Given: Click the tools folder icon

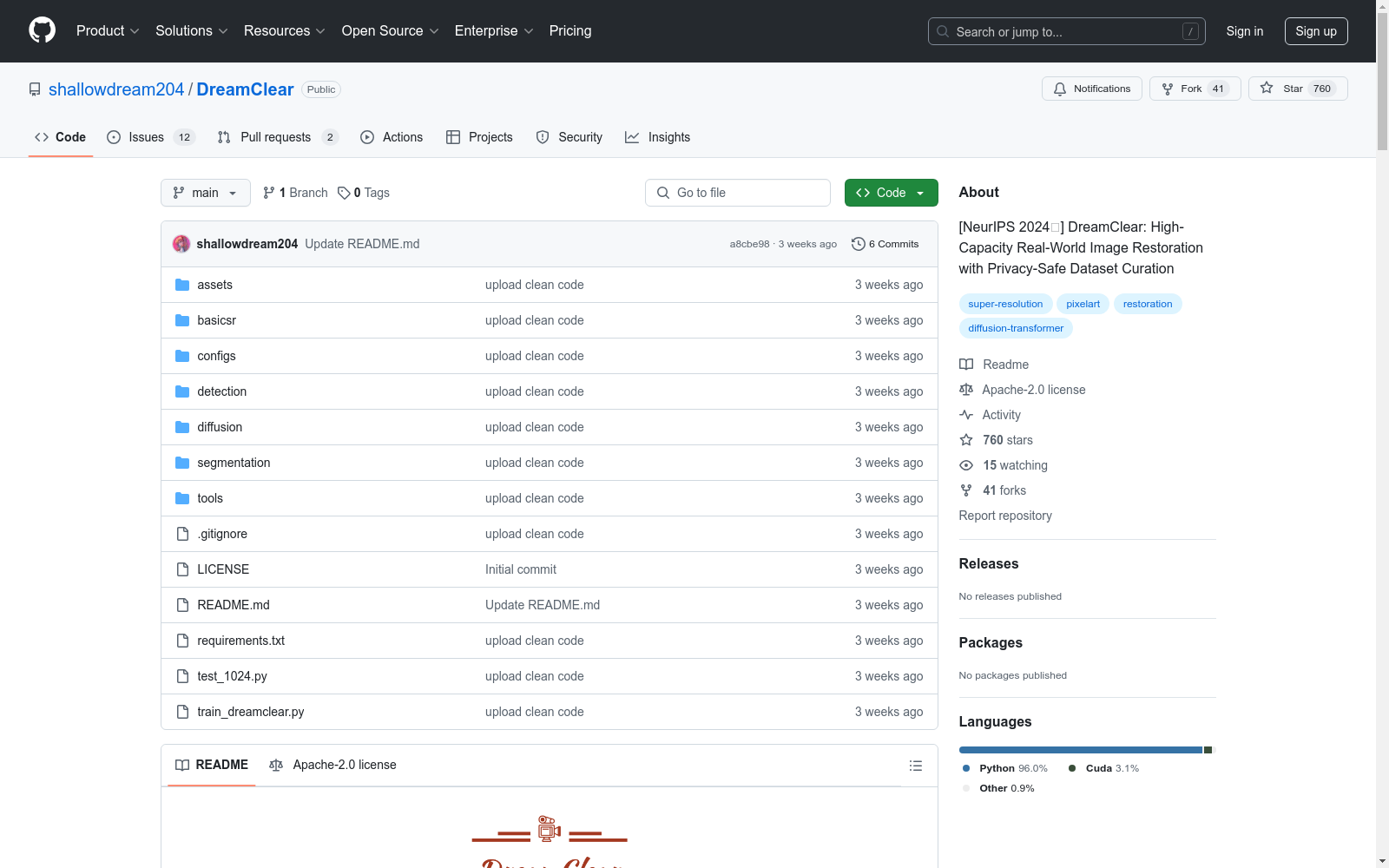Looking at the screenshot, I should click(x=182, y=498).
